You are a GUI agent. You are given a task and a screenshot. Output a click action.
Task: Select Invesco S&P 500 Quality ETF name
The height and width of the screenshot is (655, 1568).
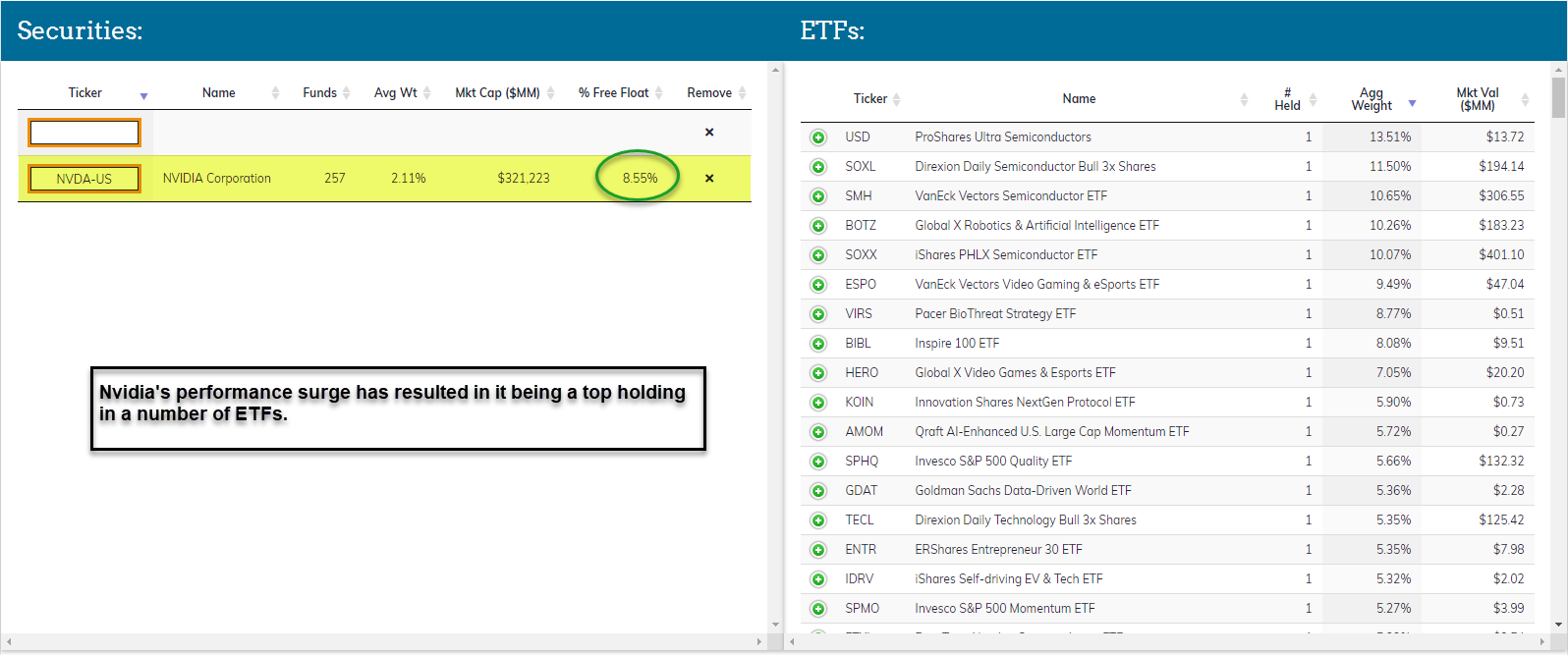[x=993, y=462]
